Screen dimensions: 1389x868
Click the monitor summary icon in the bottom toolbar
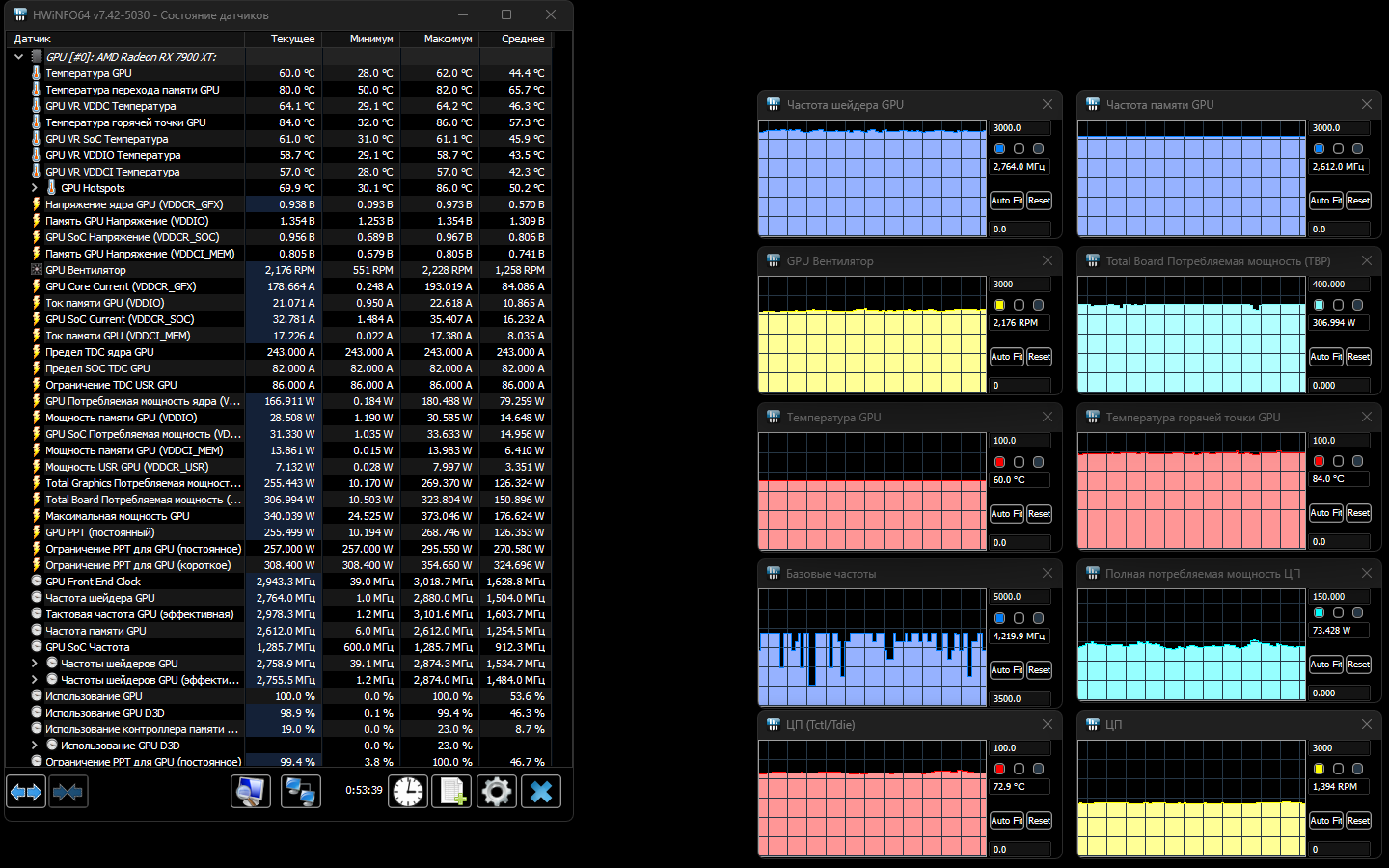point(251,792)
